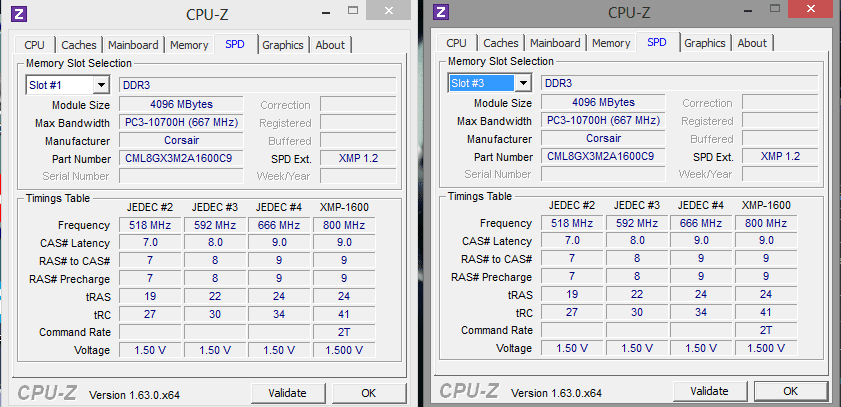Image resolution: width=841 pixels, height=407 pixels.
Task: Click Validate button in left window
Action: click(287, 393)
